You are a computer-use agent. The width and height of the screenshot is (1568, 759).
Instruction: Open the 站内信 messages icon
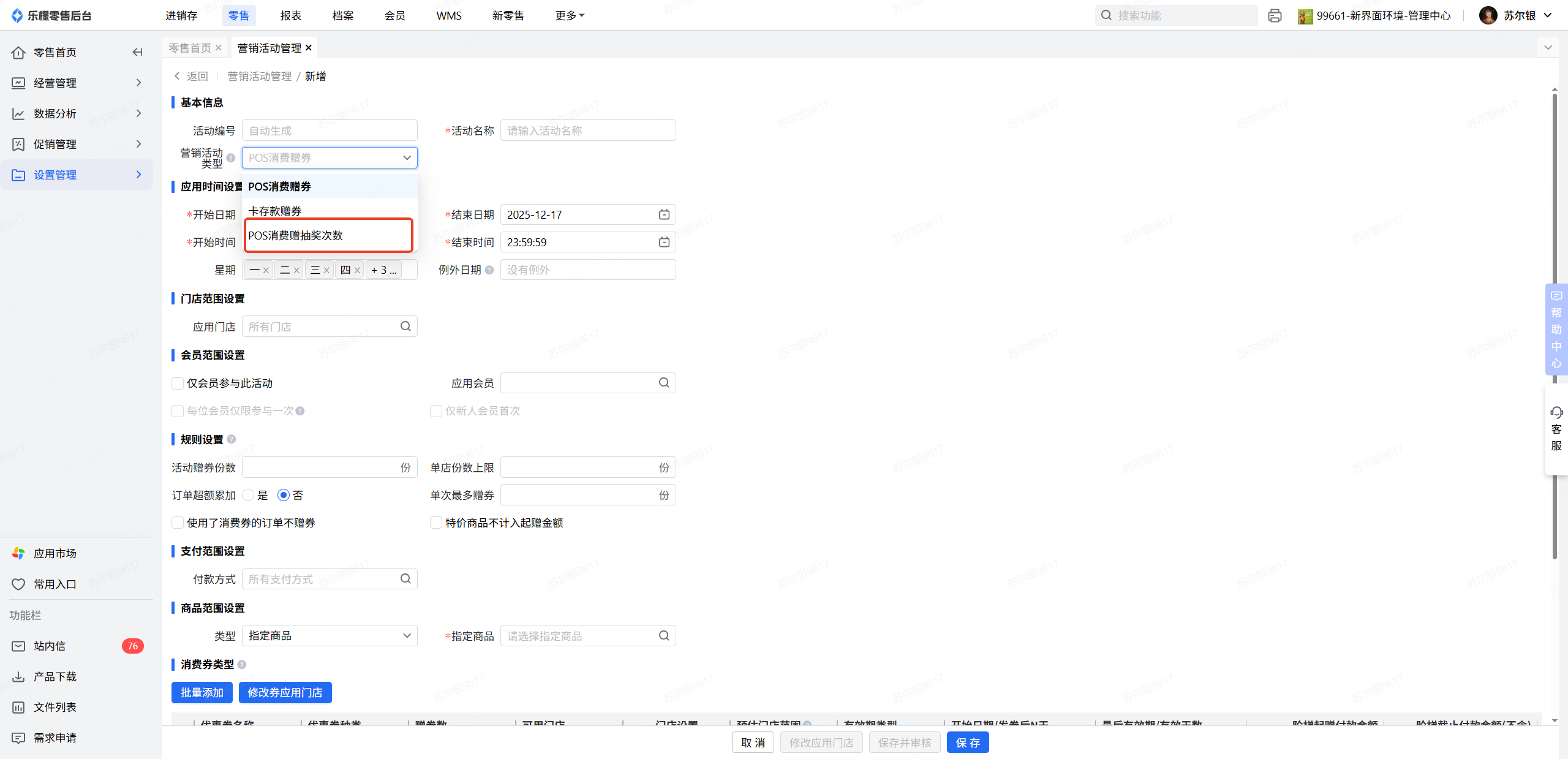click(x=18, y=646)
